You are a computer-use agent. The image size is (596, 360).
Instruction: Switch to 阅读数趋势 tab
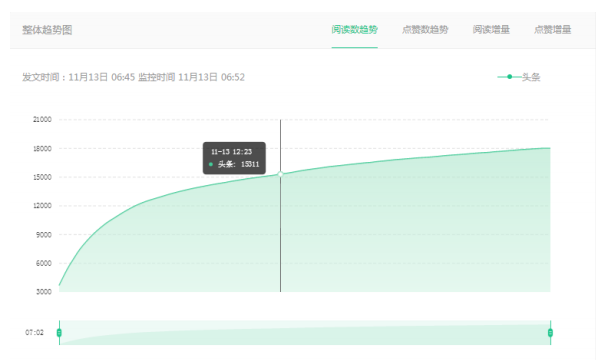pos(354,30)
